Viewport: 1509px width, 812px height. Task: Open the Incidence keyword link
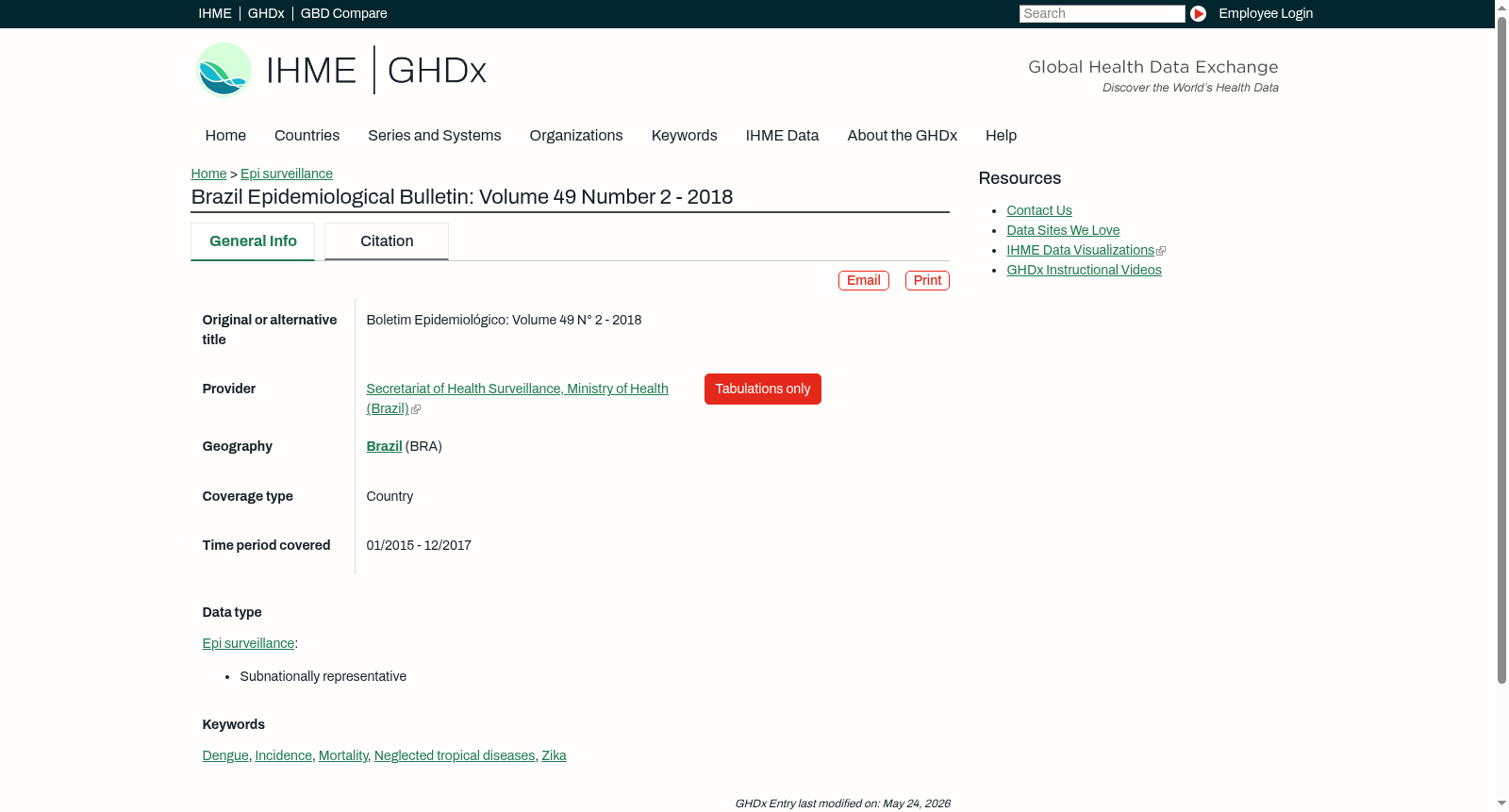284,755
